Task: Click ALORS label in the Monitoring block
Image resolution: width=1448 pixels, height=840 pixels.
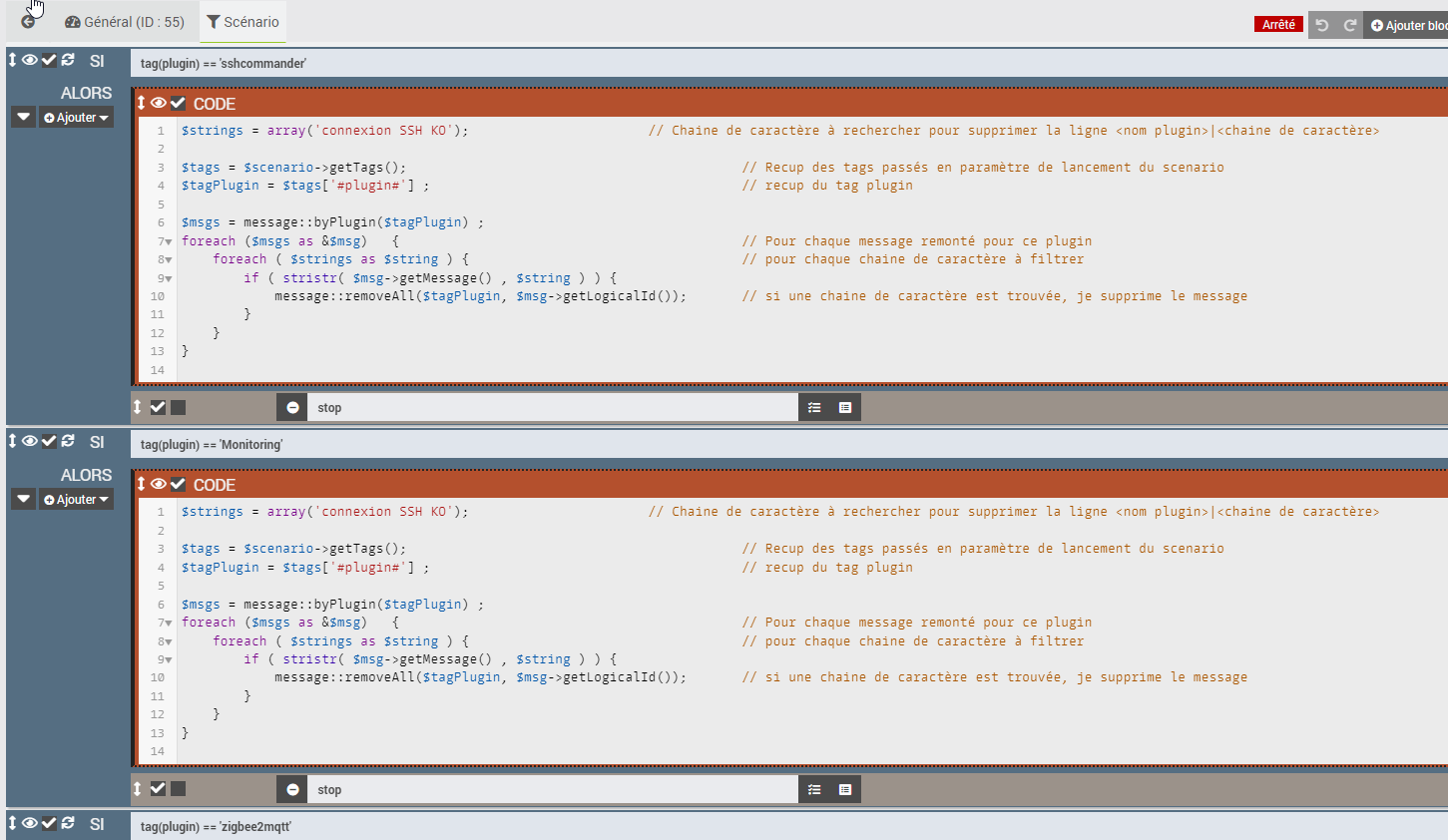Action: 86,475
